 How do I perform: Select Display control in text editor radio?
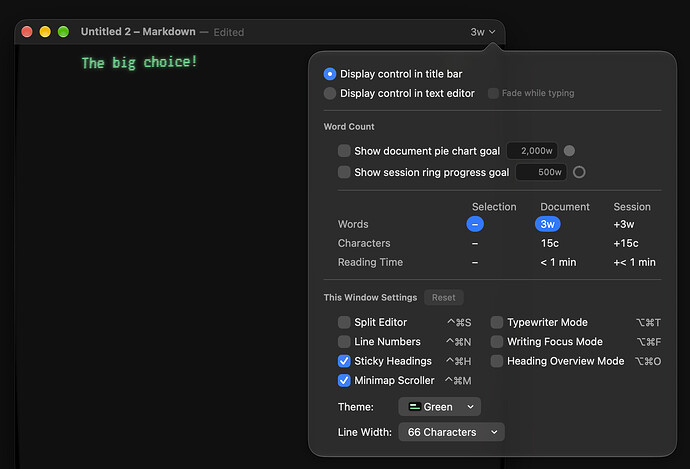[330, 93]
